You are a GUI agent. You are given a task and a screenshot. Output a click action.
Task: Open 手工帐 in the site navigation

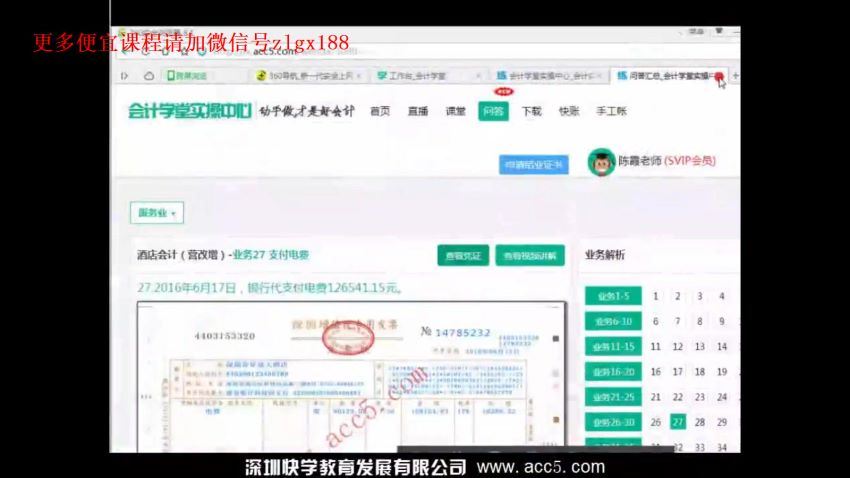[x=611, y=111]
